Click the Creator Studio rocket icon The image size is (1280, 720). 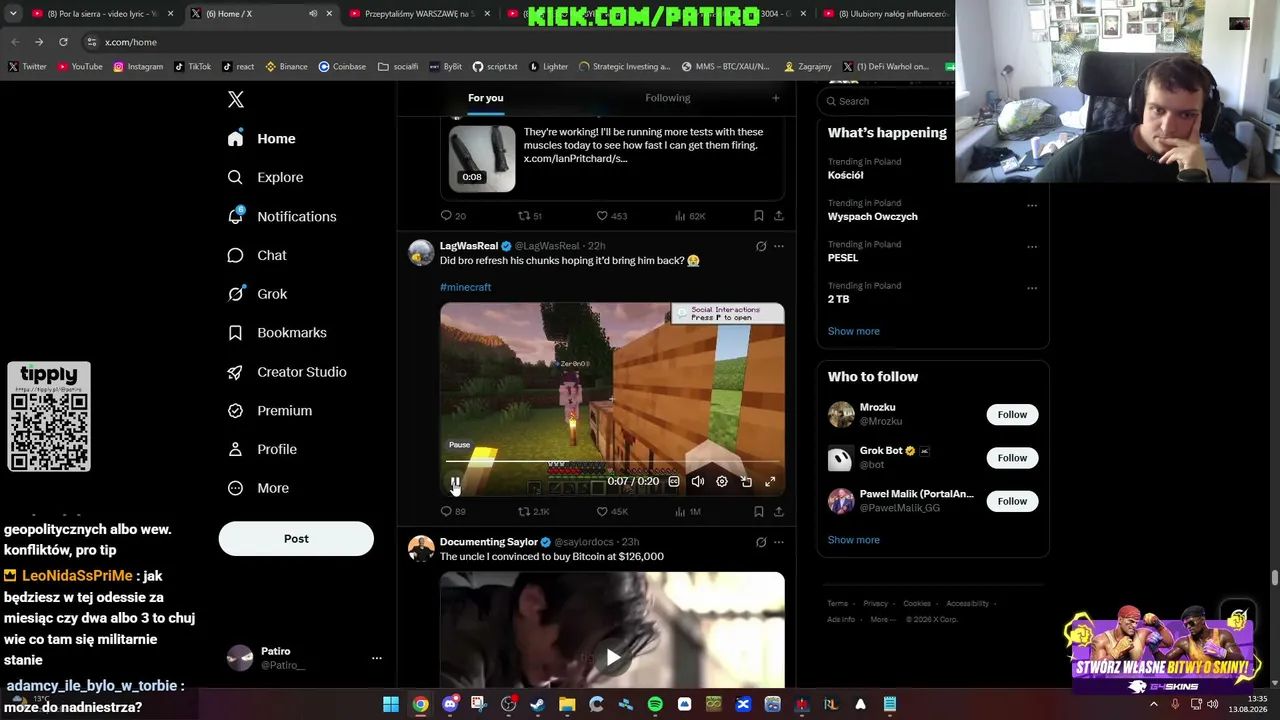(x=235, y=372)
